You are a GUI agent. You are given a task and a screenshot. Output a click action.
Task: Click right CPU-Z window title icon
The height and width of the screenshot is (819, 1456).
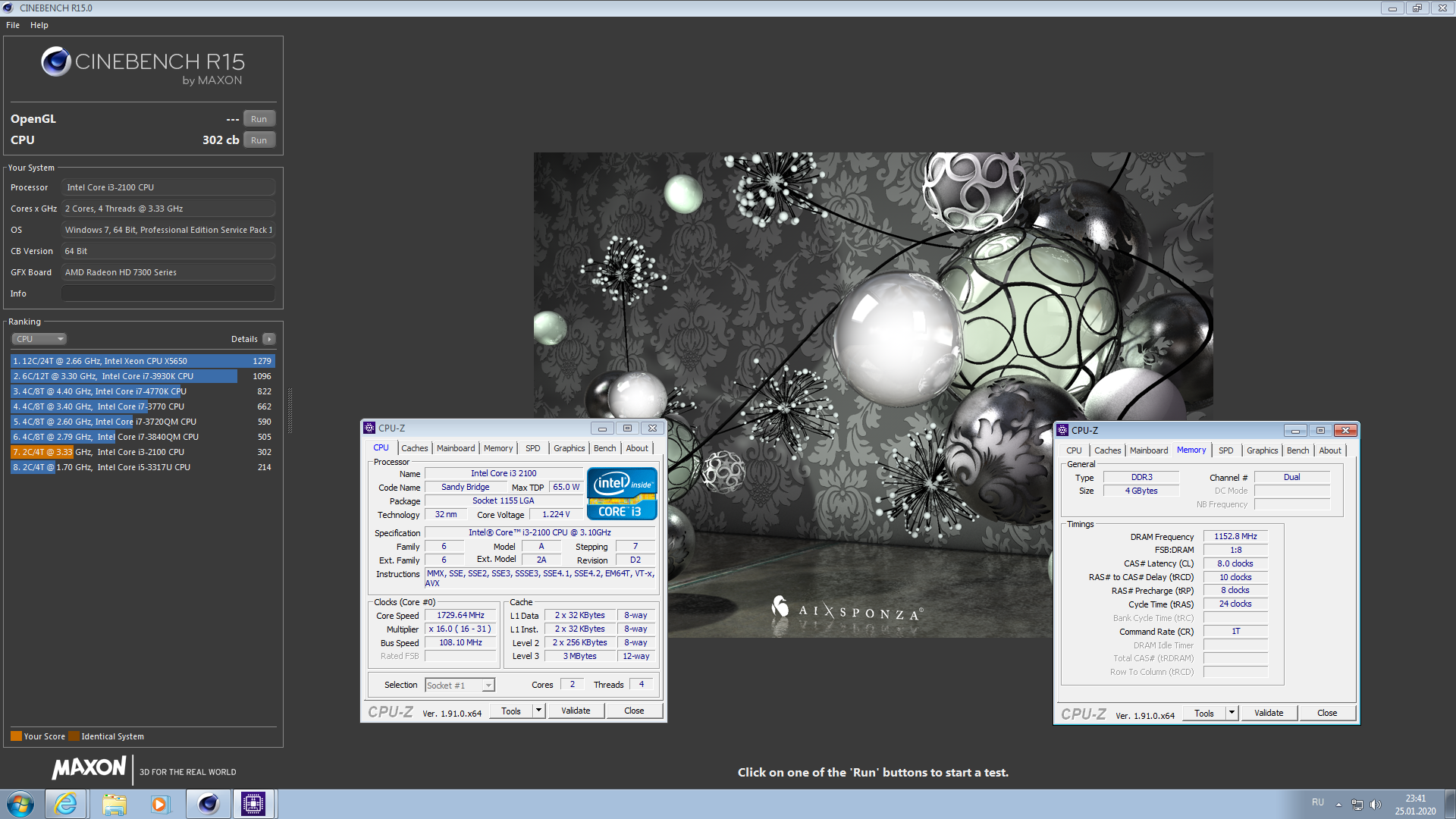[x=1062, y=430]
